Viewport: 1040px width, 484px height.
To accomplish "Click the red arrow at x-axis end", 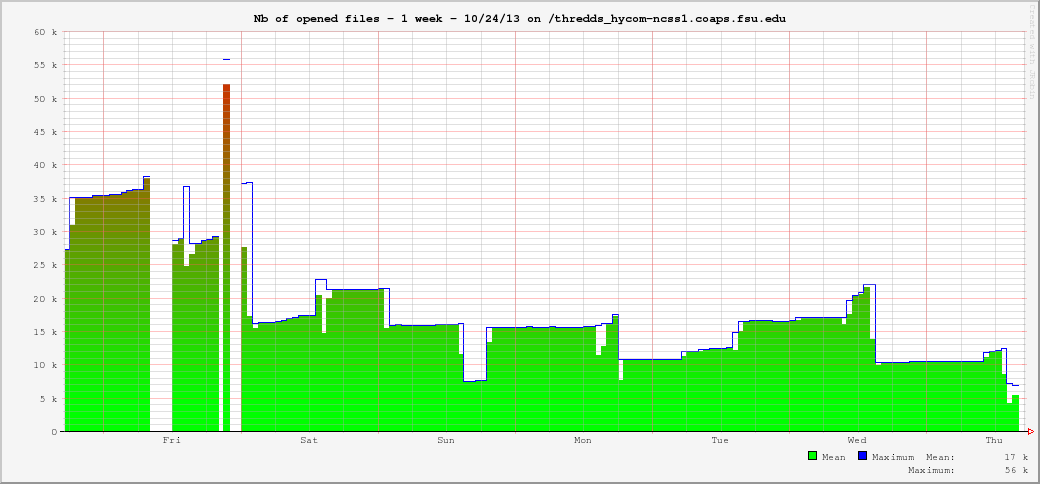I will tap(1030, 432).
